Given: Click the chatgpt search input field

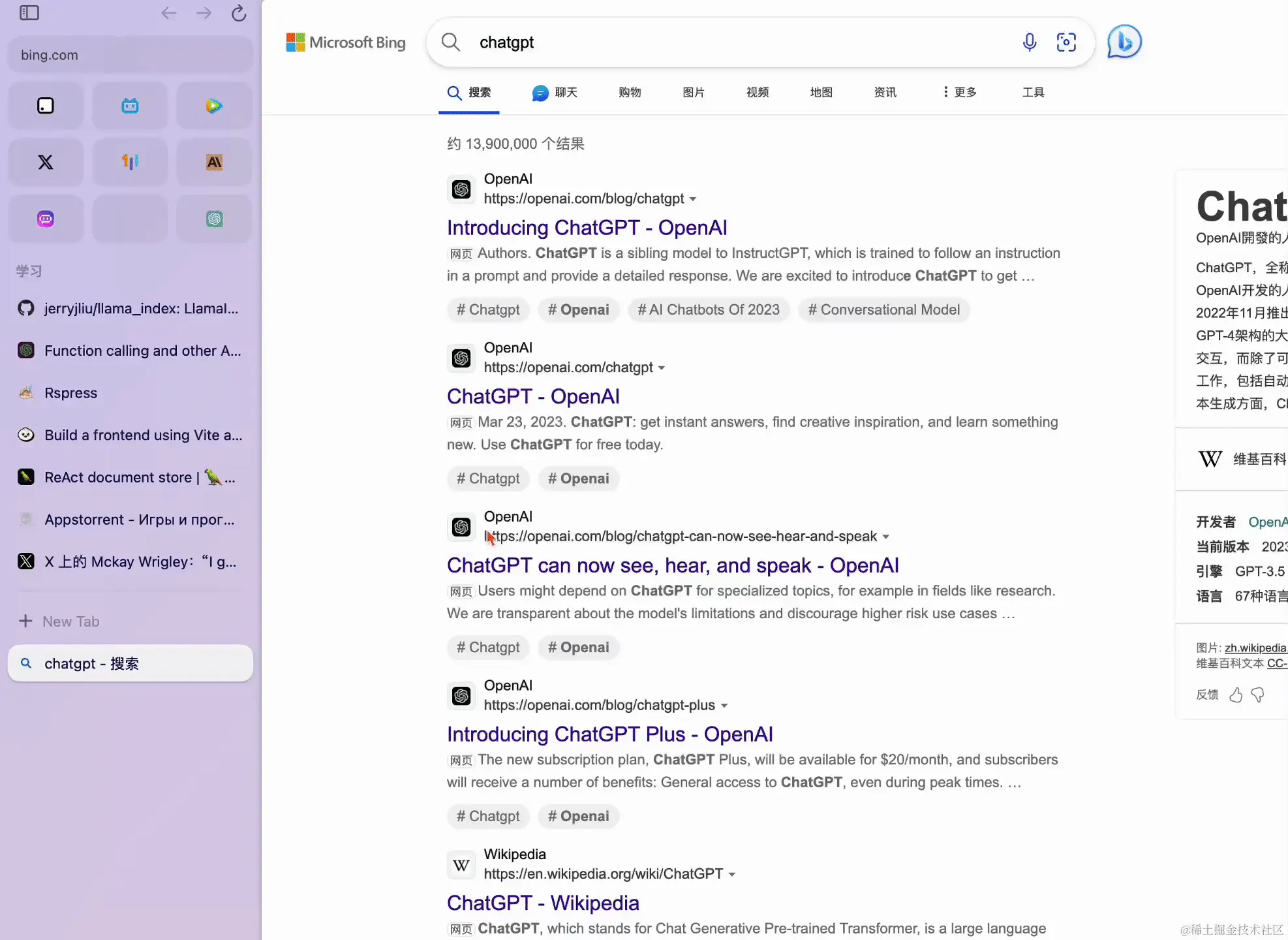Looking at the screenshot, I should [718, 42].
